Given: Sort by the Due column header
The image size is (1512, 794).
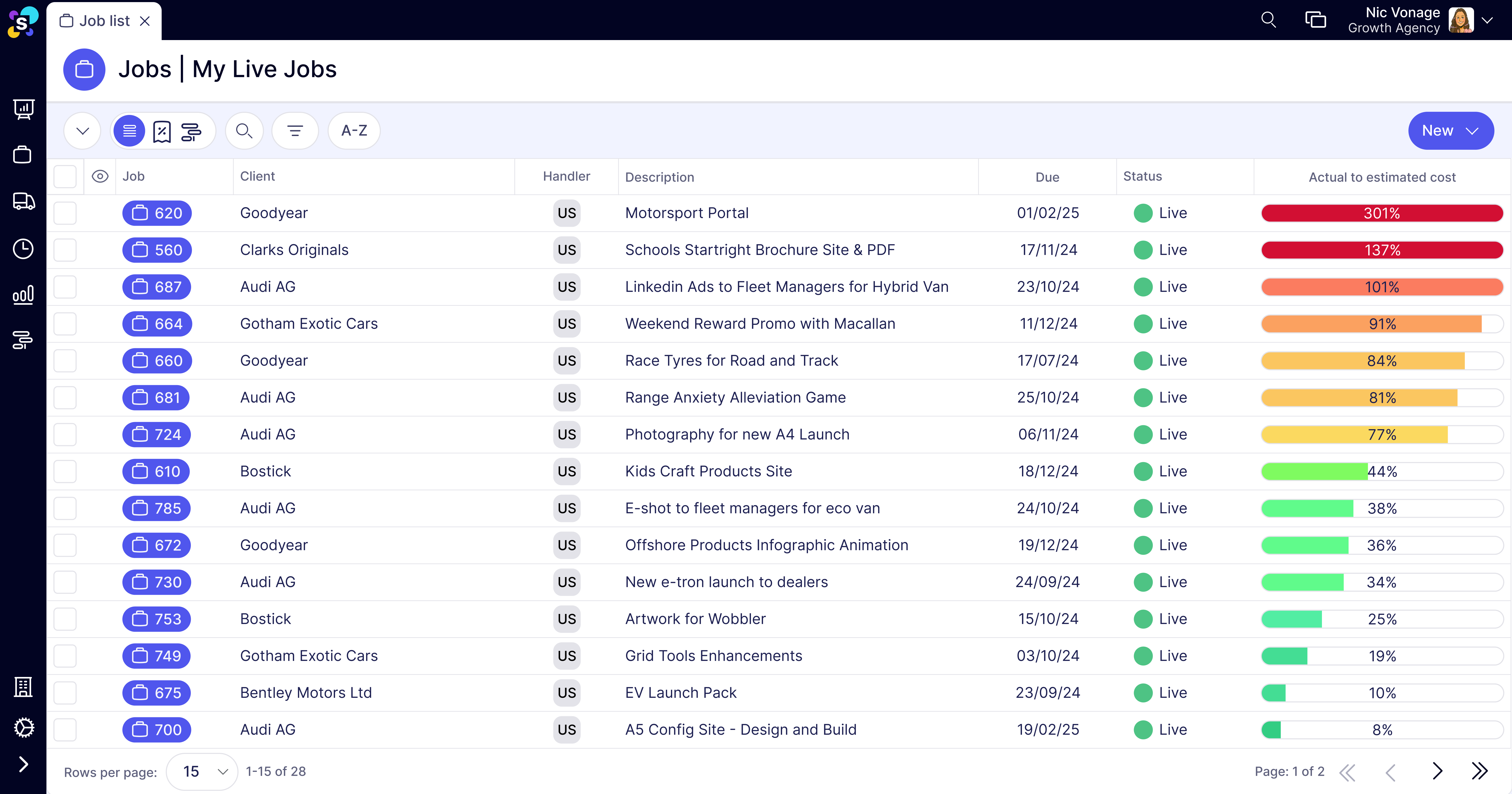Looking at the screenshot, I should click(x=1047, y=177).
